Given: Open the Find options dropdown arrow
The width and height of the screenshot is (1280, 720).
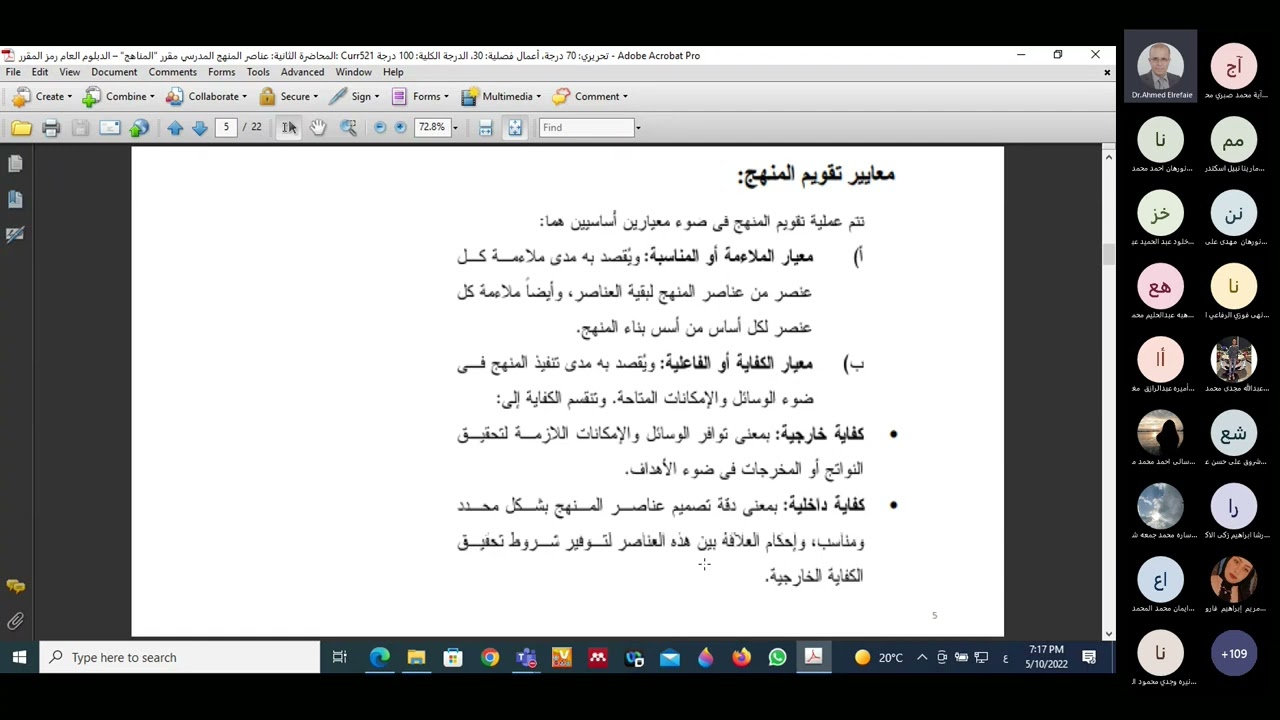Looking at the screenshot, I should (x=638, y=128).
